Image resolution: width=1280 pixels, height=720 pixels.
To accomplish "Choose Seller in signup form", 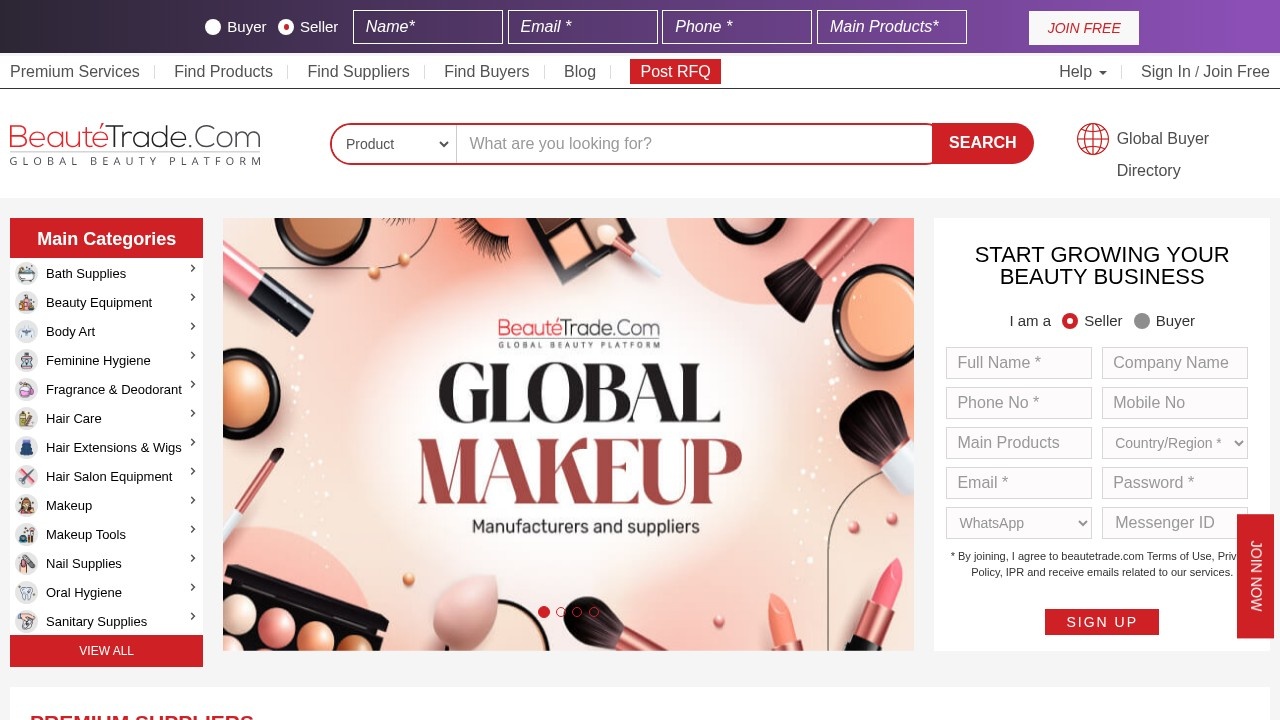I will coord(1070,321).
